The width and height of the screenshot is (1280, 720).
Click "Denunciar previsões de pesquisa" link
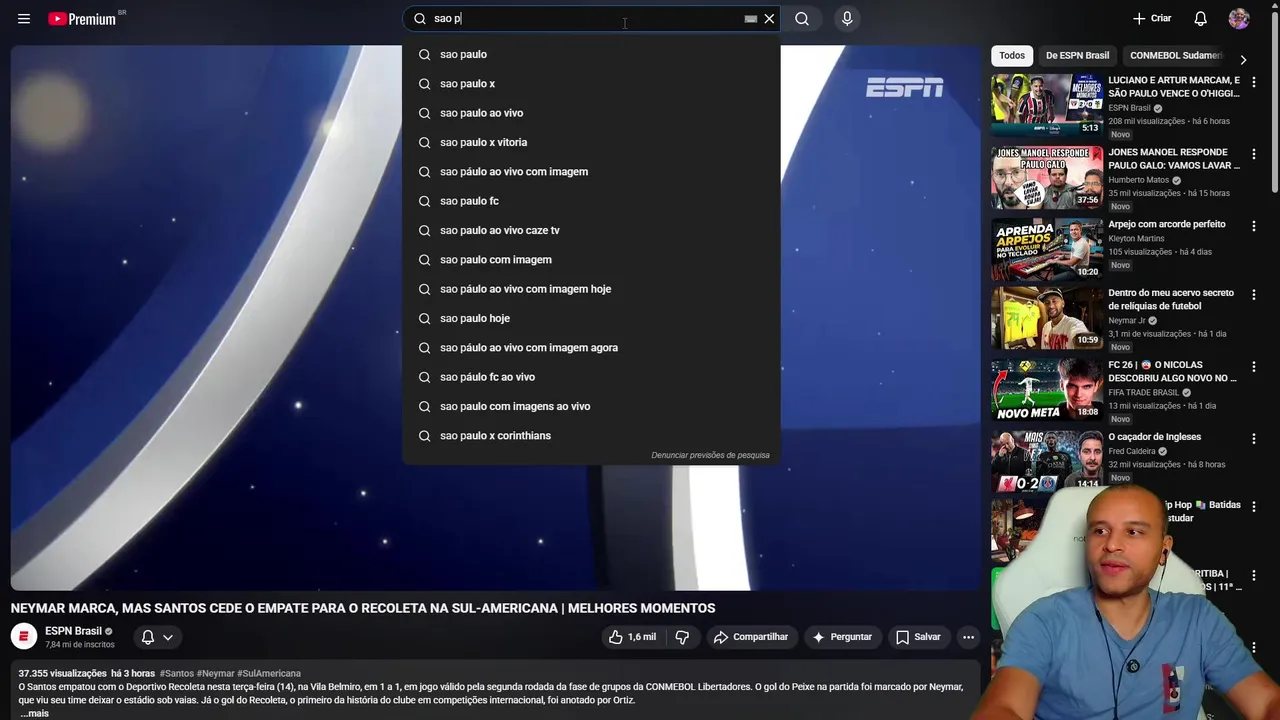pos(710,455)
